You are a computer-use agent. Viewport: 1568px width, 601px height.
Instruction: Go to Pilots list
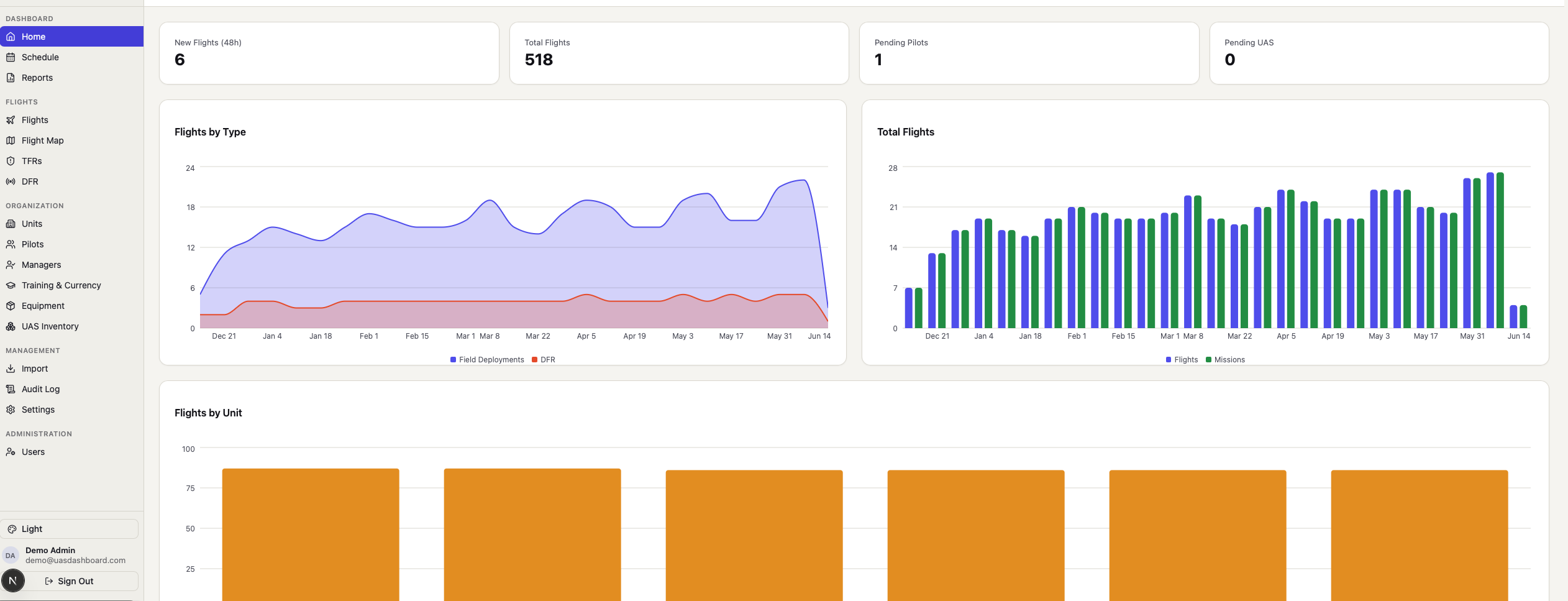pyautogui.click(x=71, y=244)
